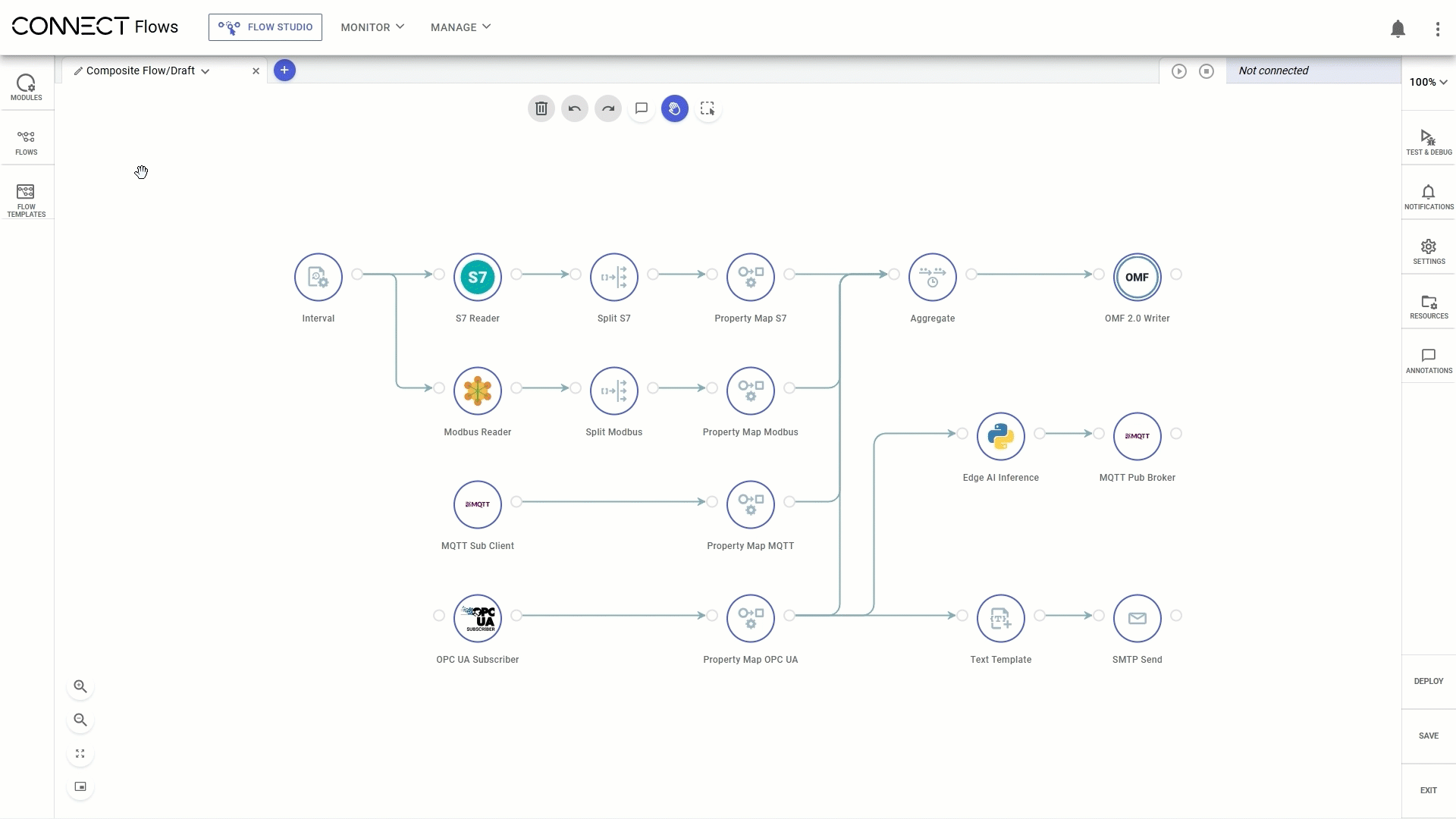Select the Text Template node
Image resolution: width=1456 pixels, height=819 pixels.
coord(1001,619)
